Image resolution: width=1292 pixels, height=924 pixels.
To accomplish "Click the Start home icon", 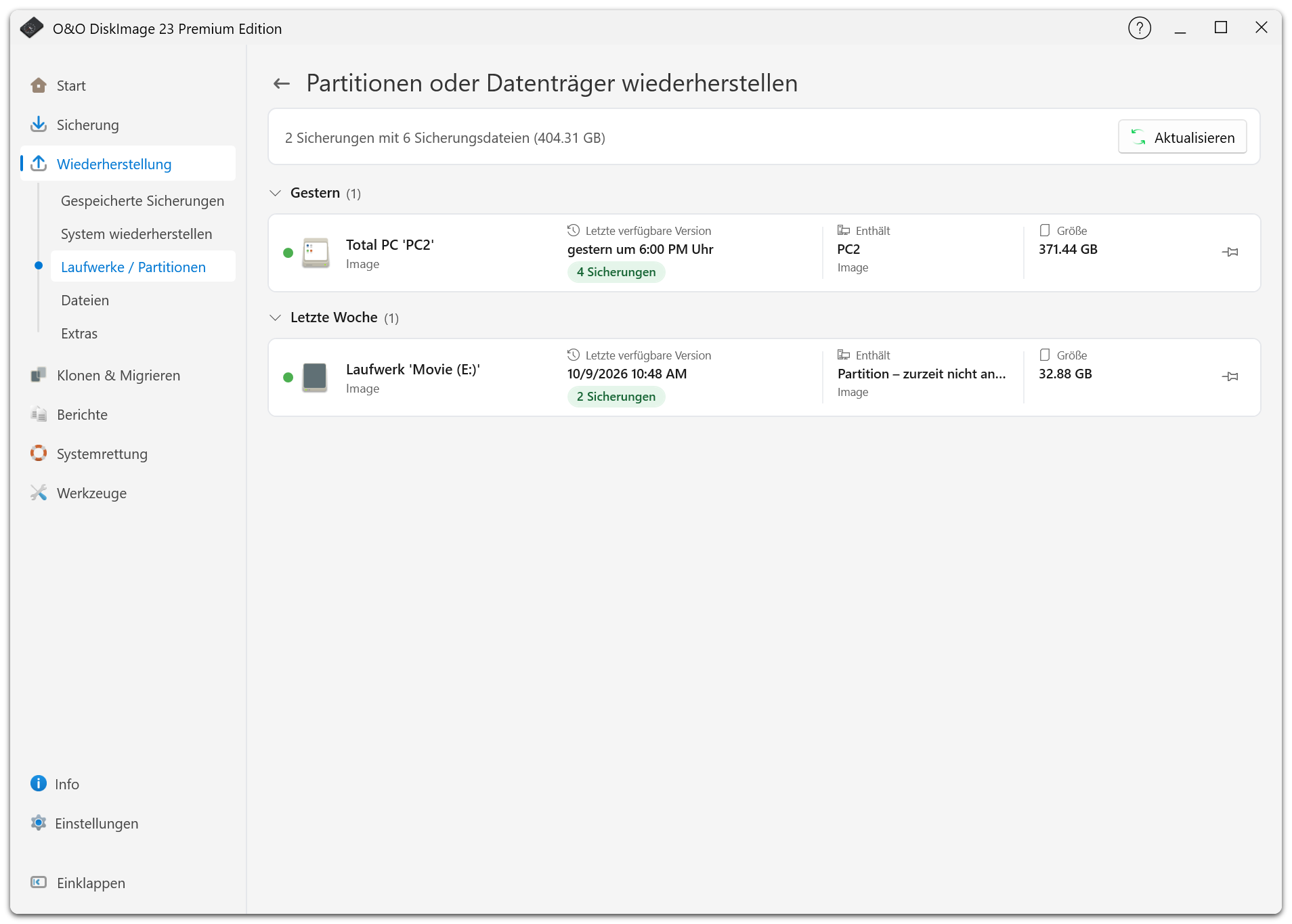I will click(x=39, y=85).
